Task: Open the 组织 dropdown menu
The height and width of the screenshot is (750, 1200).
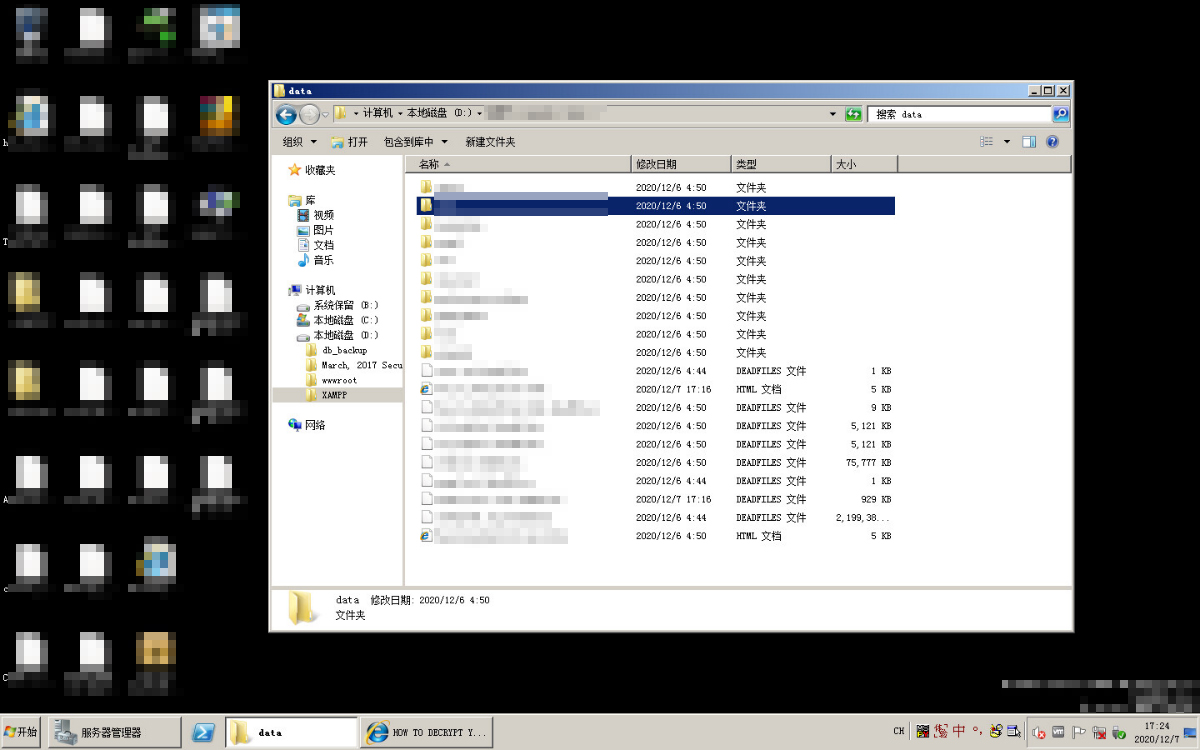Action: pos(299,142)
